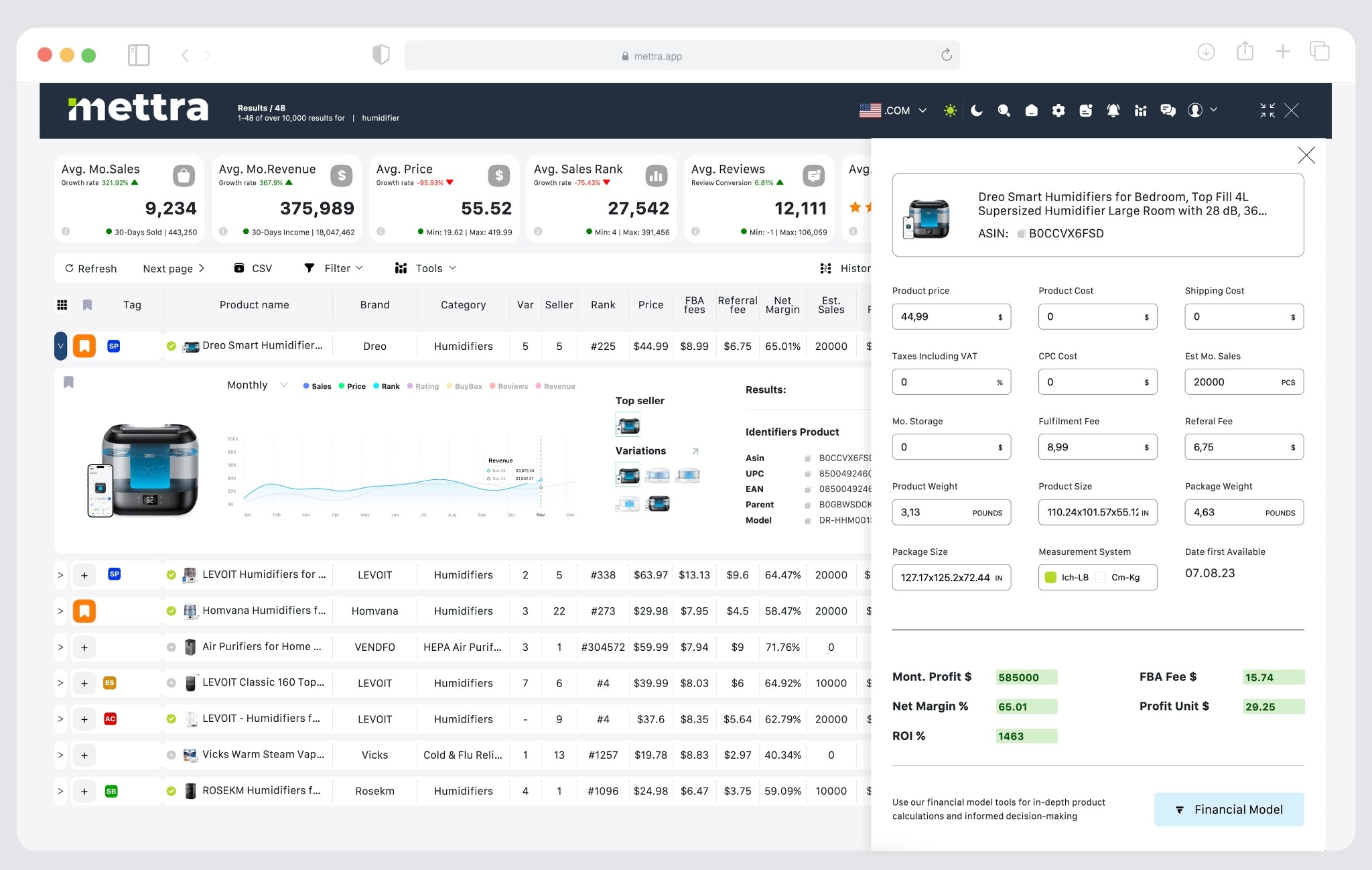Expand the LEVOIT Humidifiers row

coord(60,575)
